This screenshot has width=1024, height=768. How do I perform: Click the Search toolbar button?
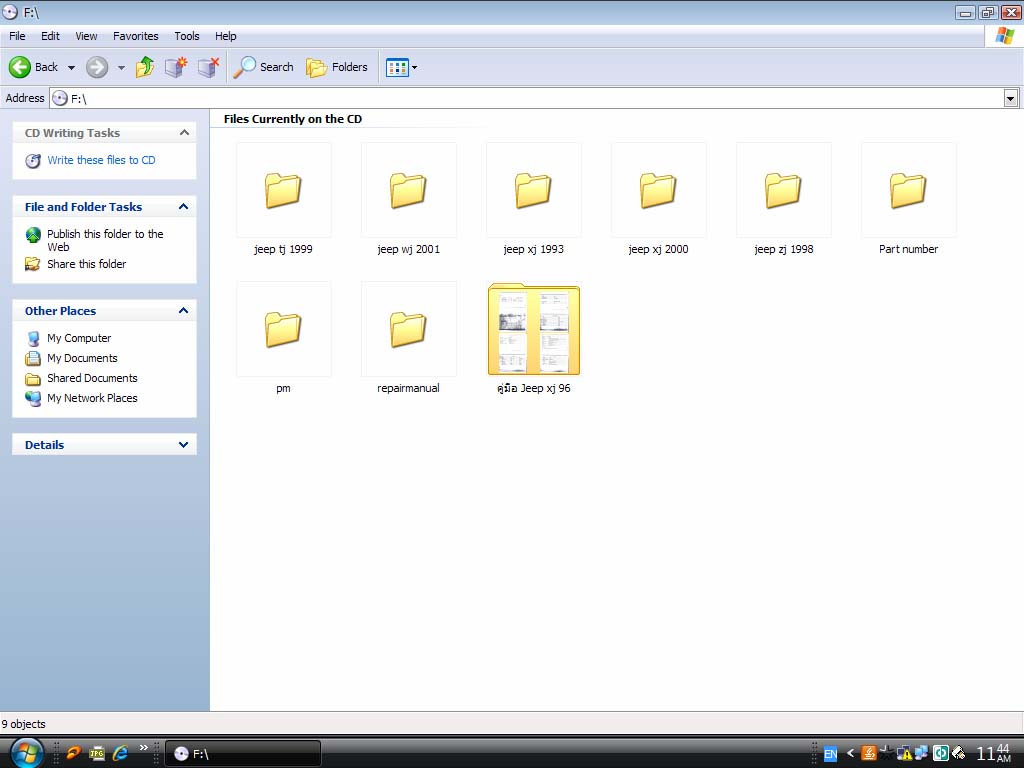[x=264, y=67]
